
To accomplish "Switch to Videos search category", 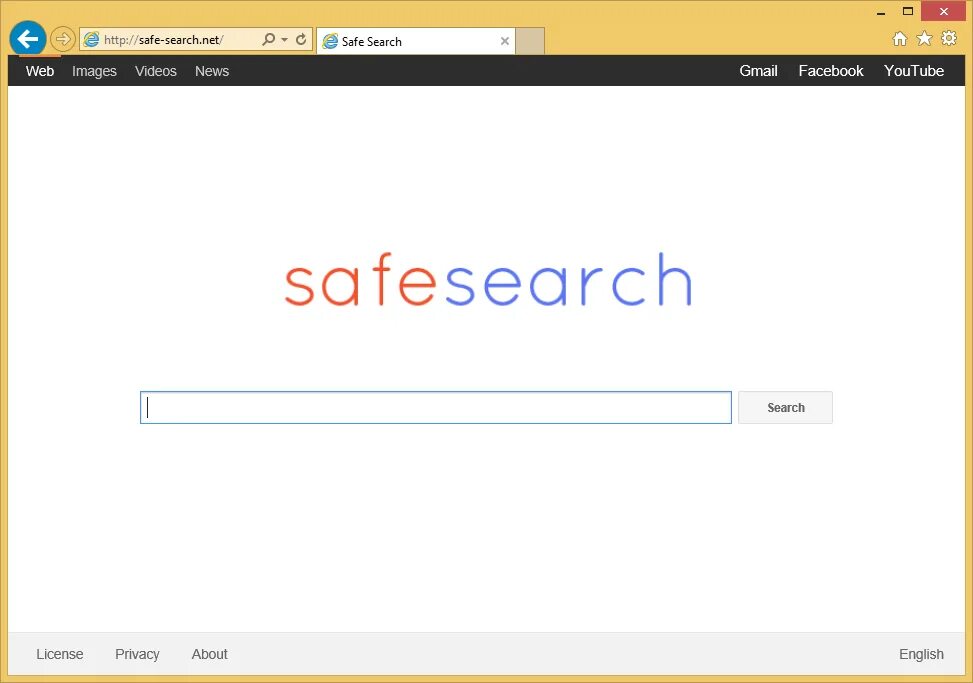I will coord(156,71).
